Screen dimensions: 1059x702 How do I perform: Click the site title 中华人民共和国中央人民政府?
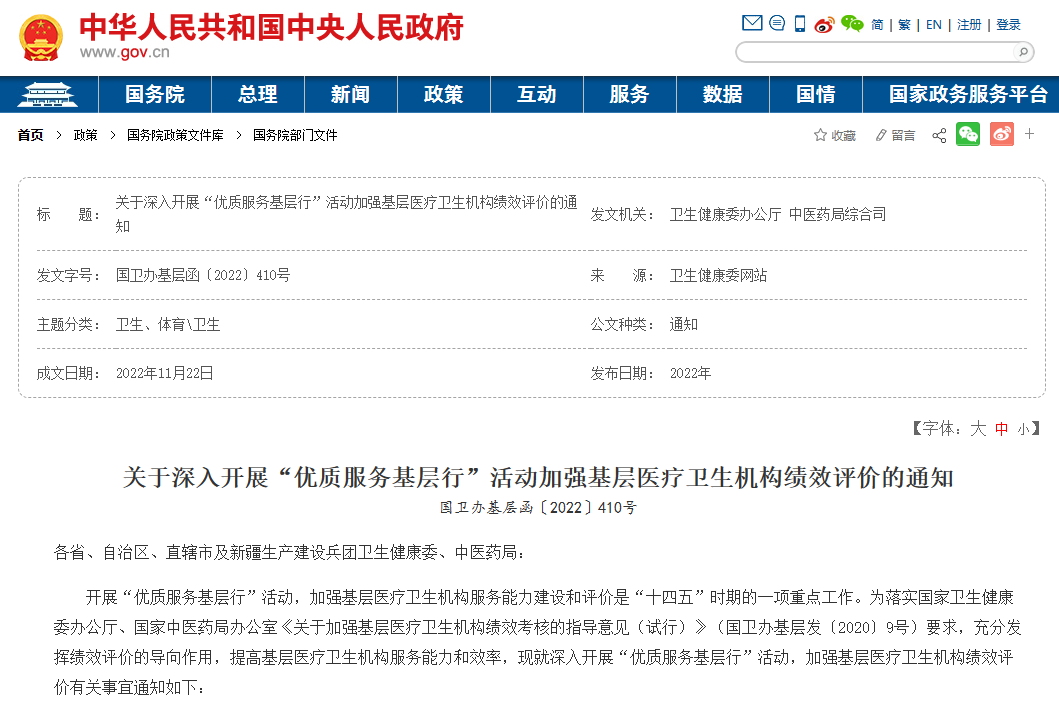pyautogui.click(x=272, y=28)
